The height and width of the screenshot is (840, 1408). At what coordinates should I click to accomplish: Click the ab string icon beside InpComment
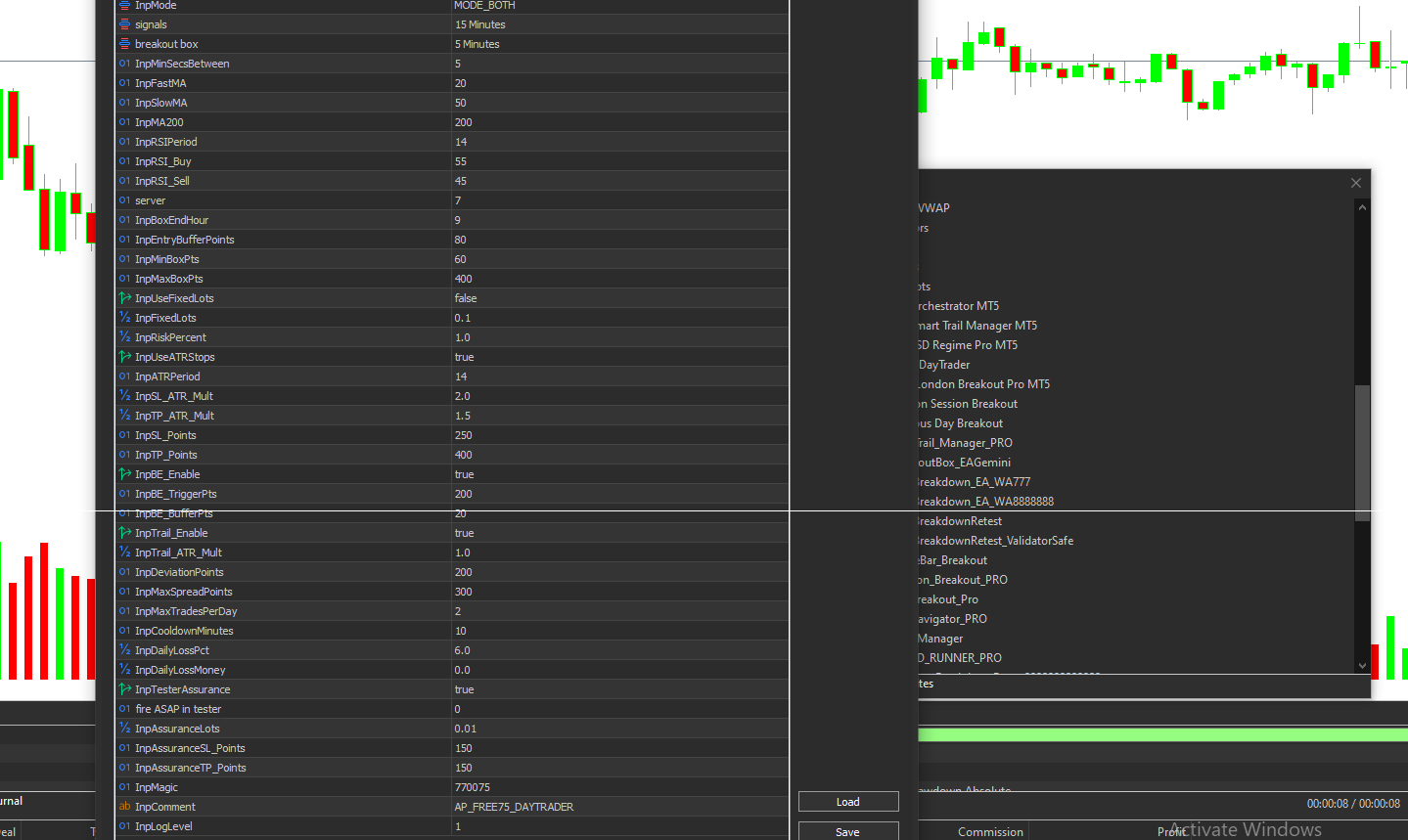pos(126,807)
